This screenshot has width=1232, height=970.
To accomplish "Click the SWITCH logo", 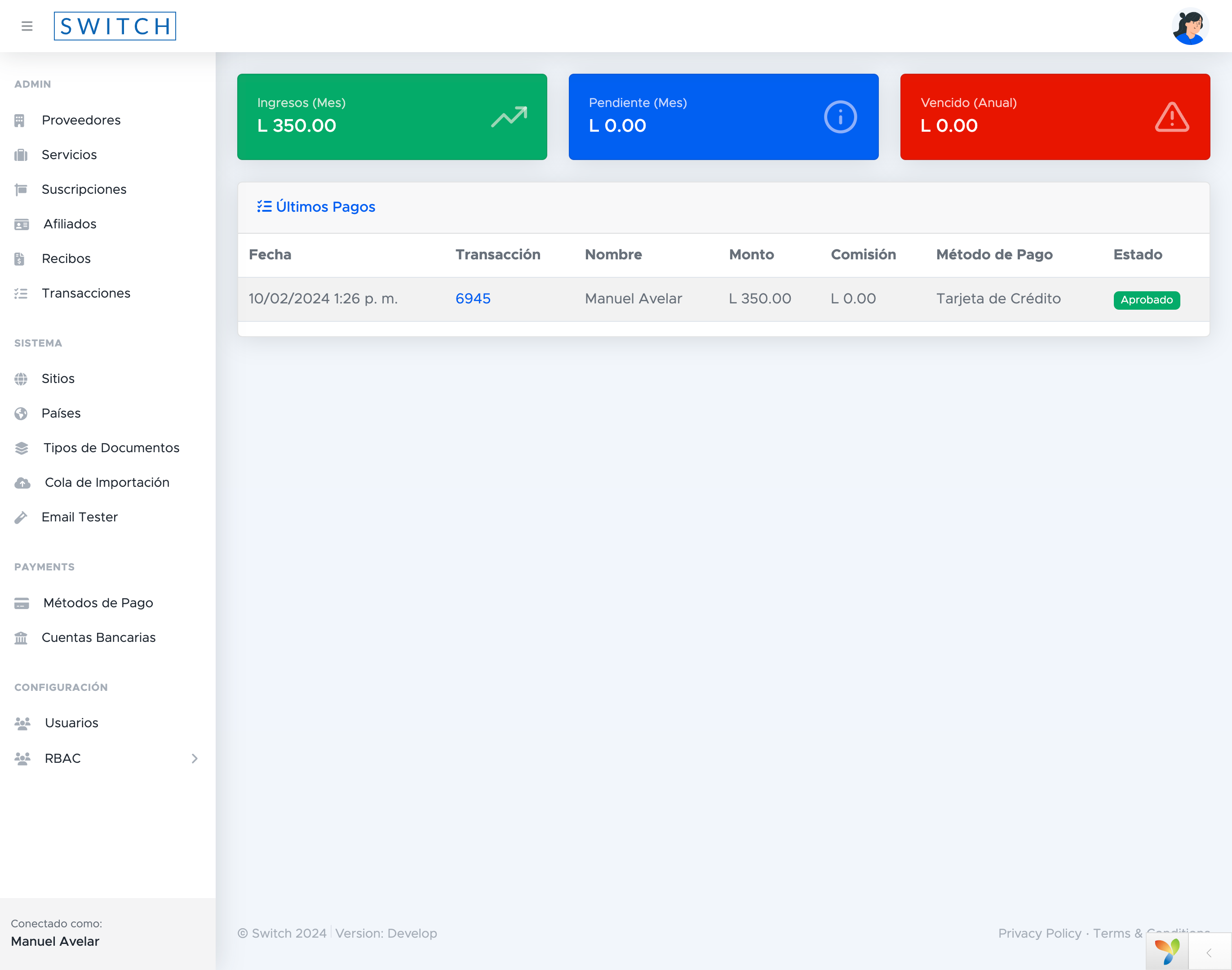I will click(115, 26).
